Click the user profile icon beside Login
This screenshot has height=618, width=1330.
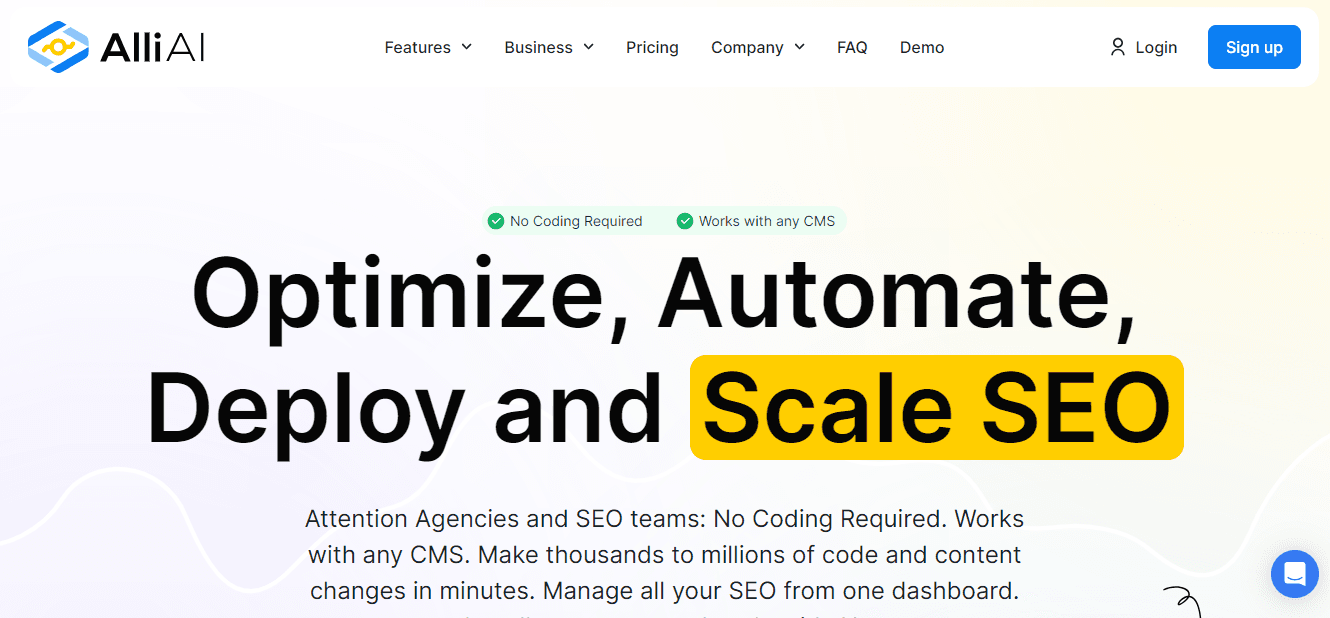coord(1117,47)
